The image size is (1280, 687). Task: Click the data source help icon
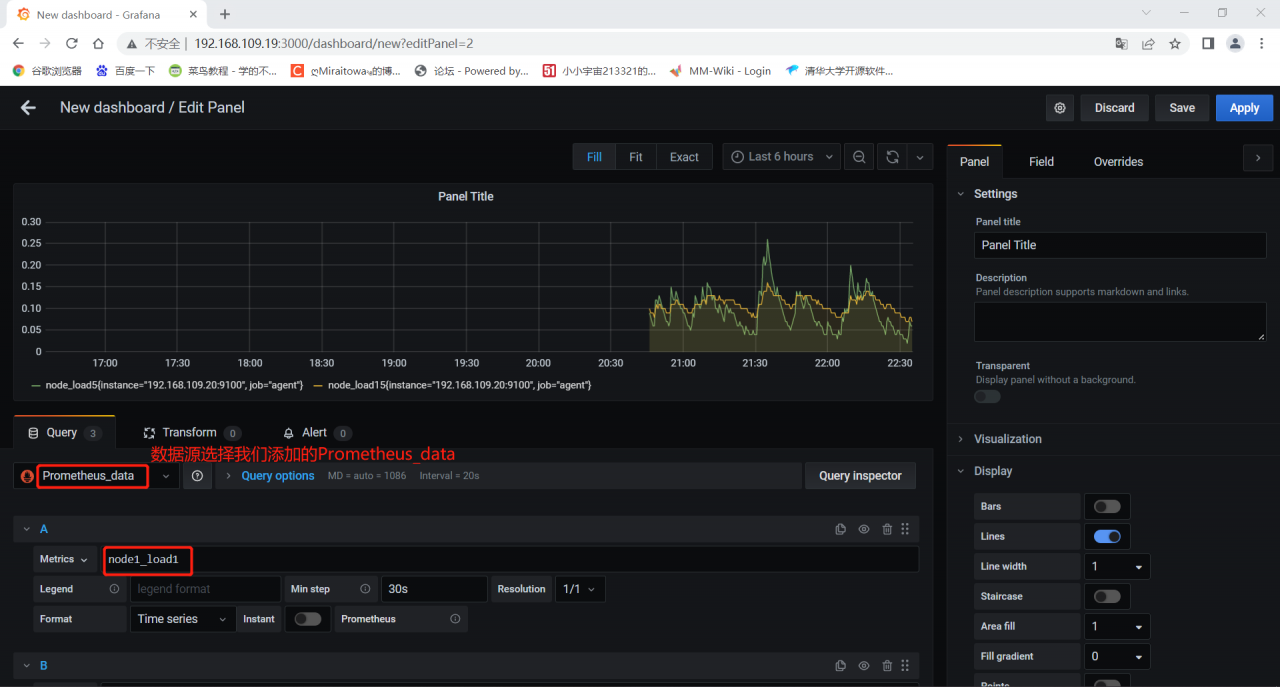pyautogui.click(x=197, y=476)
